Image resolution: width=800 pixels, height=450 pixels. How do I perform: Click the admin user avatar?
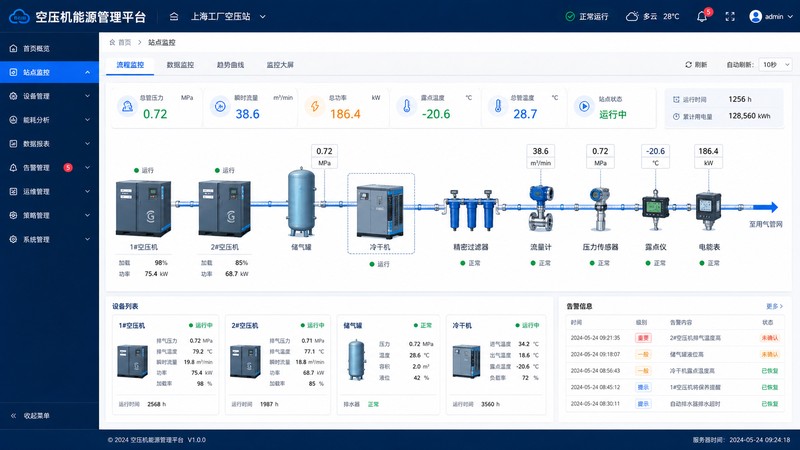click(x=755, y=16)
